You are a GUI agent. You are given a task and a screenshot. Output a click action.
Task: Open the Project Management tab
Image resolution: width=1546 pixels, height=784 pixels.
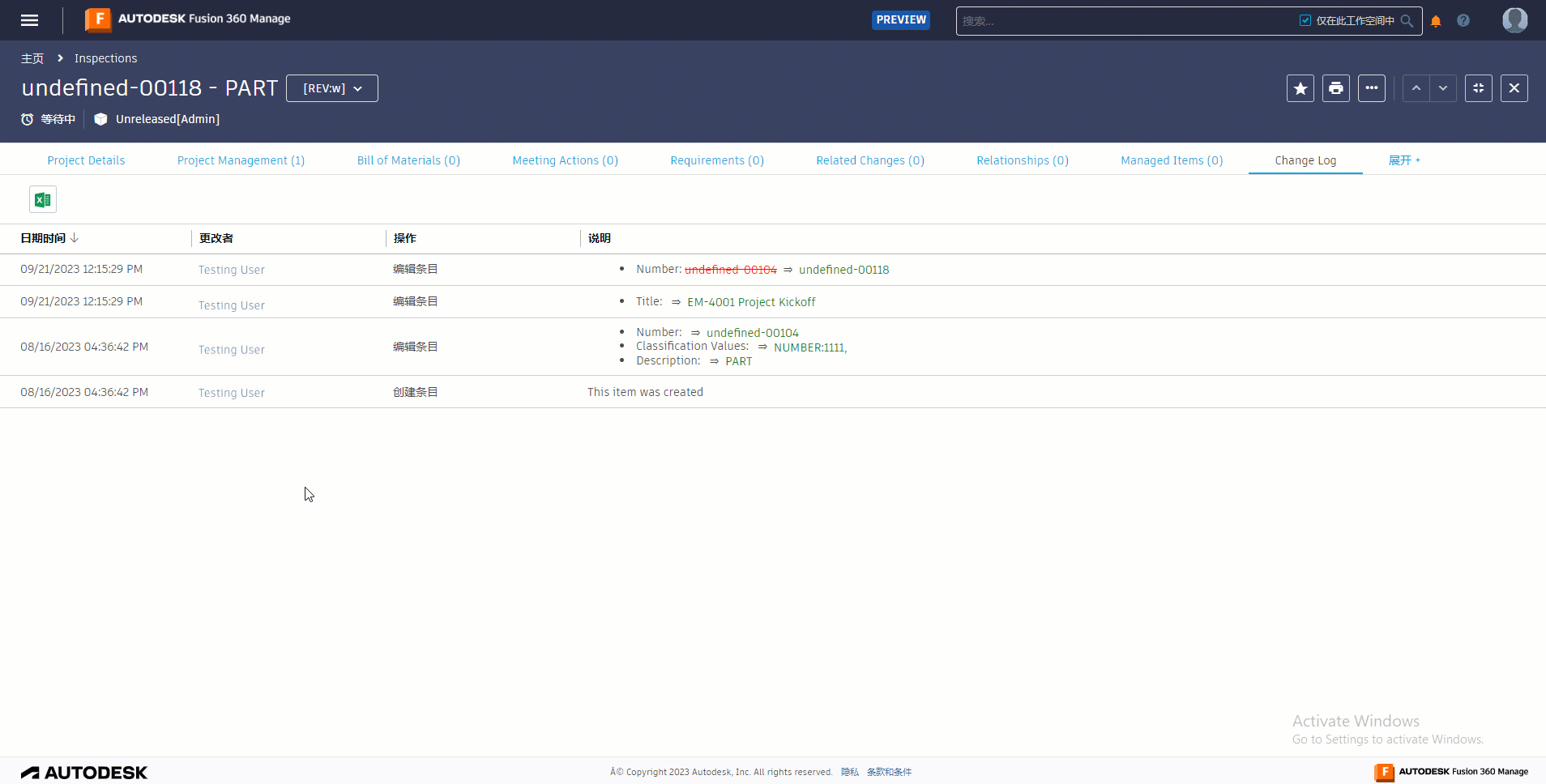coord(241,160)
